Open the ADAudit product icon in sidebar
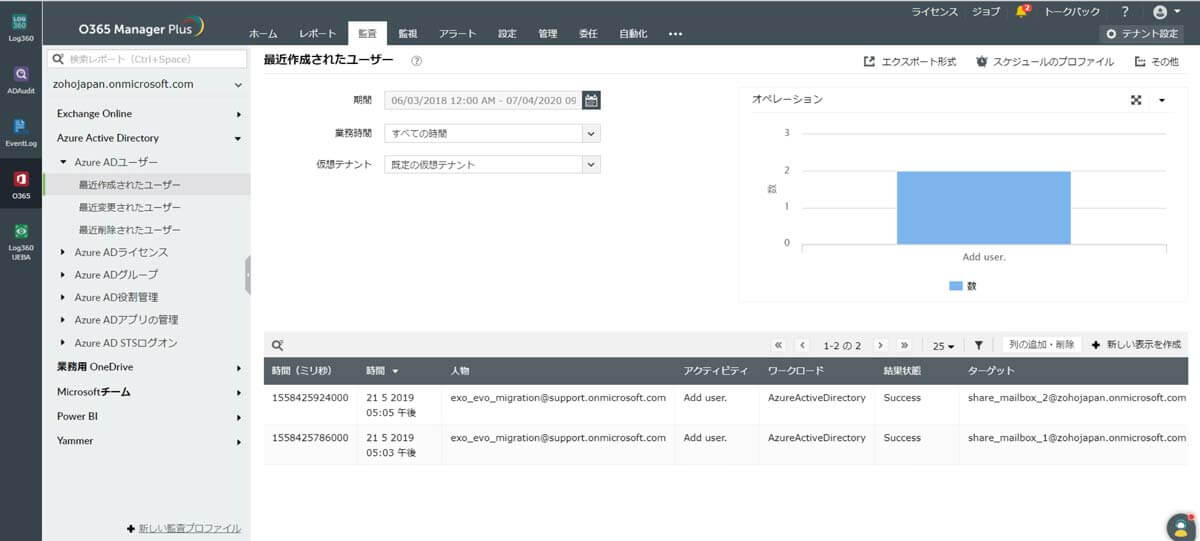This screenshot has width=1200, height=541. tap(21, 79)
